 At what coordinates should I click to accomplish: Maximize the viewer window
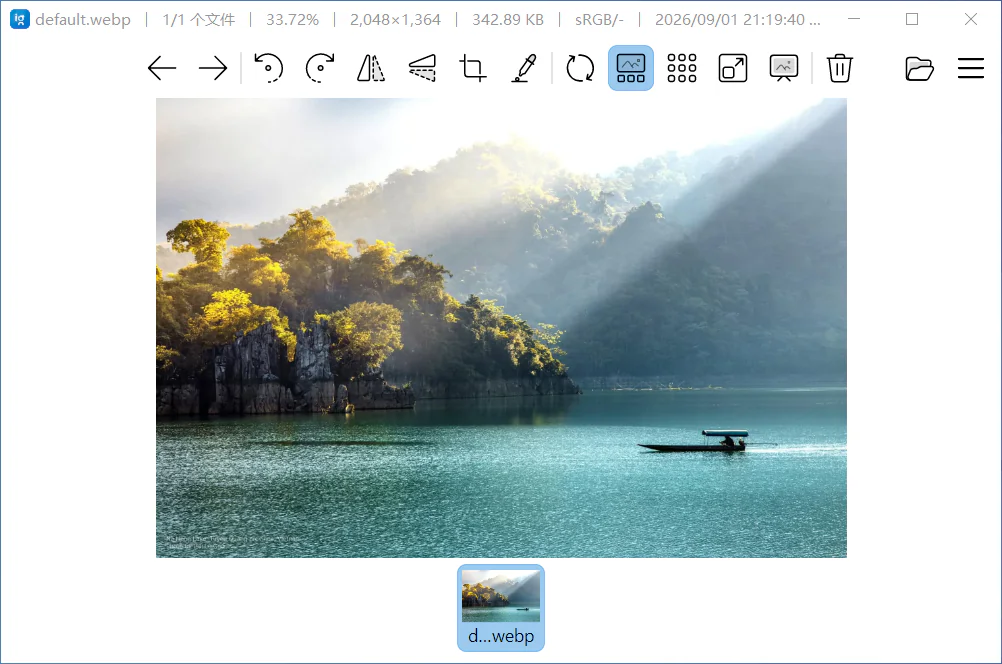tap(912, 20)
